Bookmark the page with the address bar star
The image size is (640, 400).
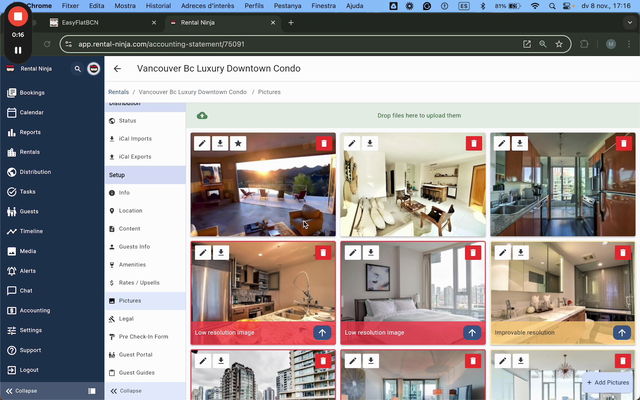pyautogui.click(x=559, y=44)
